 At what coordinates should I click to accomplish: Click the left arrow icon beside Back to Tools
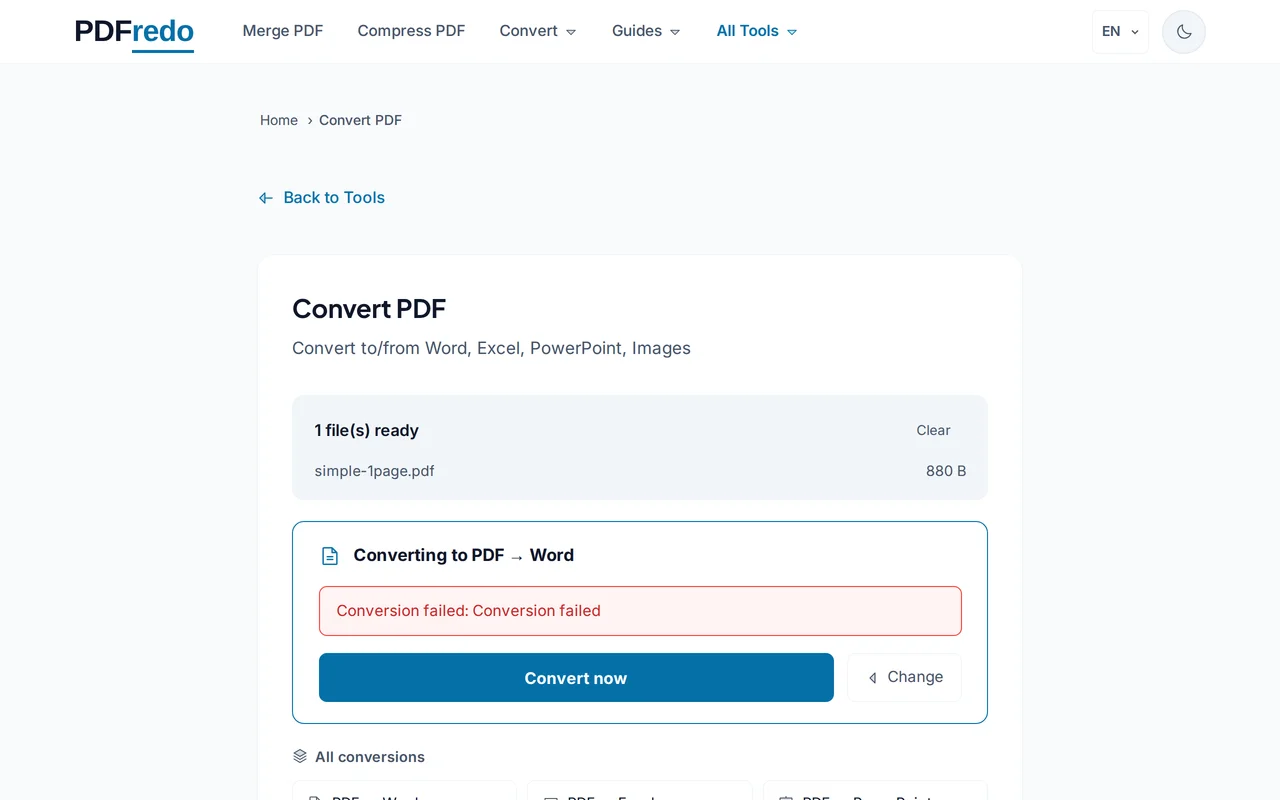(x=265, y=197)
